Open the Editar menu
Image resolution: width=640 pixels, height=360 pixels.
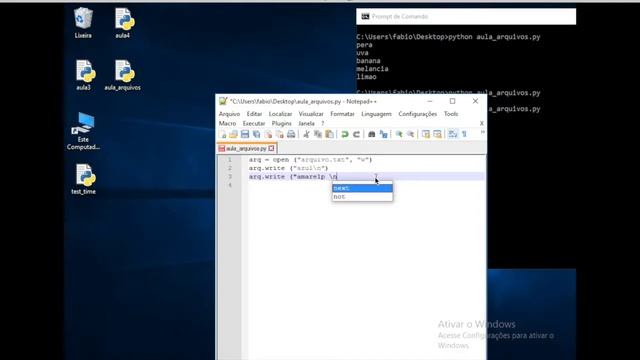[x=254, y=114]
